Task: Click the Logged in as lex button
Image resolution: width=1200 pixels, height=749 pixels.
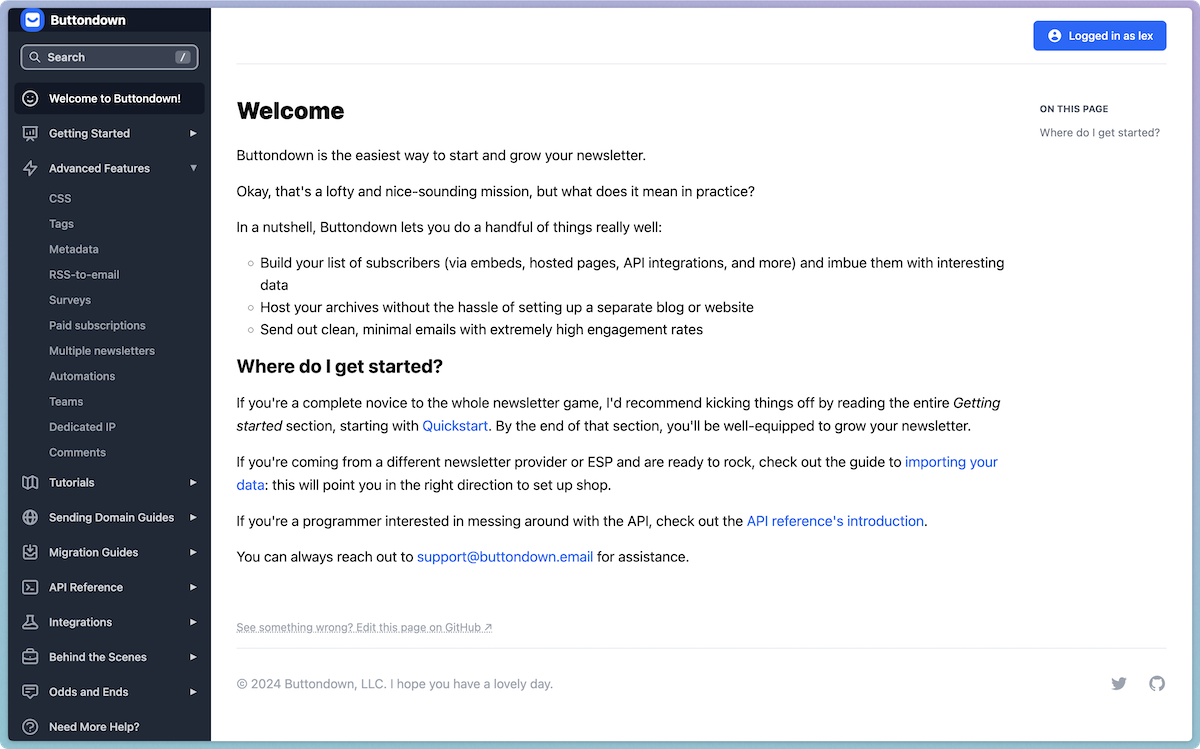Action: pyautogui.click(x=1100, y=35)
